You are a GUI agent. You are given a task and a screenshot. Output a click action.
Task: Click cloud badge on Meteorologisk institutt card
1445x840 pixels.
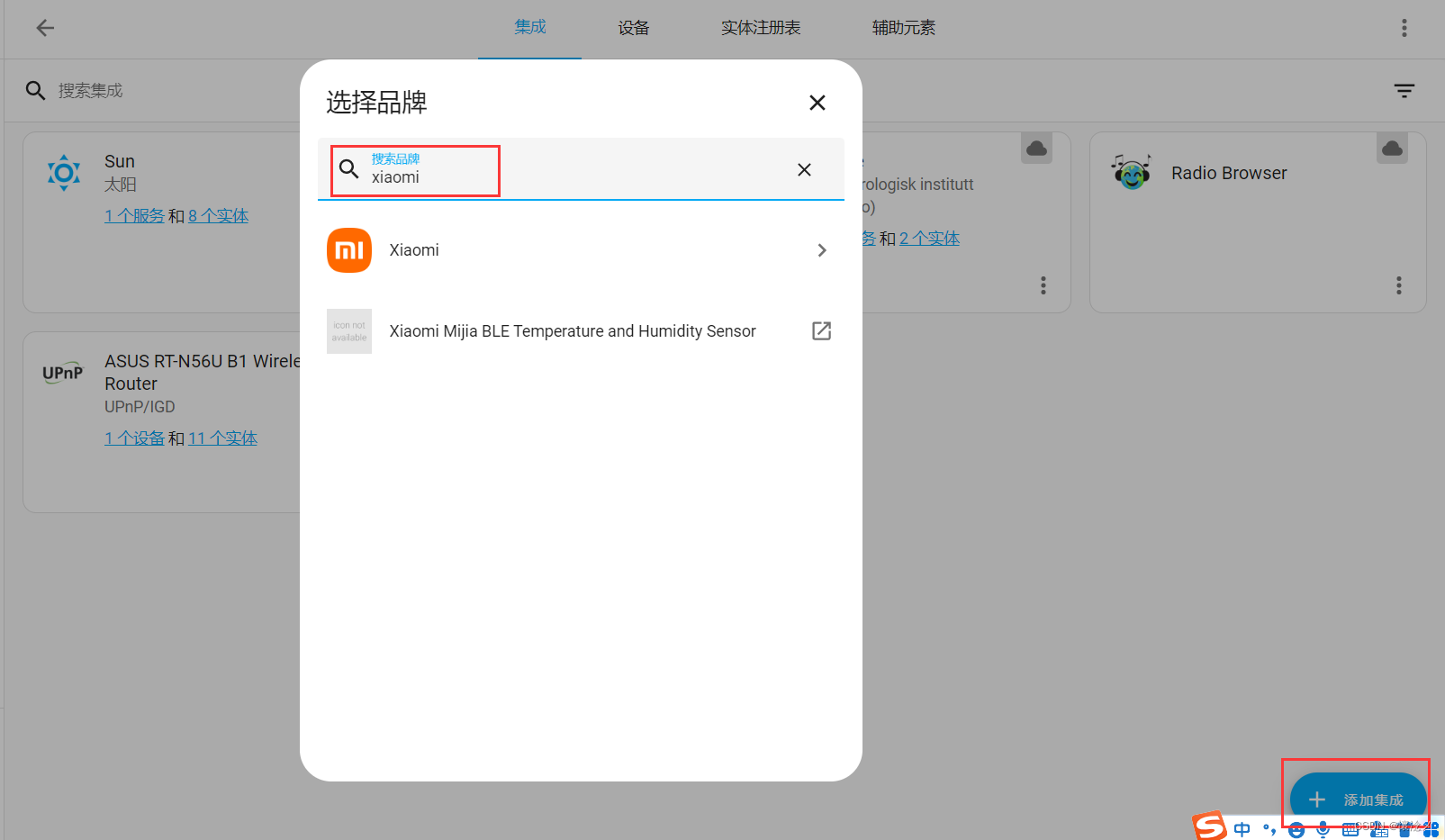tap(1037, 148)
